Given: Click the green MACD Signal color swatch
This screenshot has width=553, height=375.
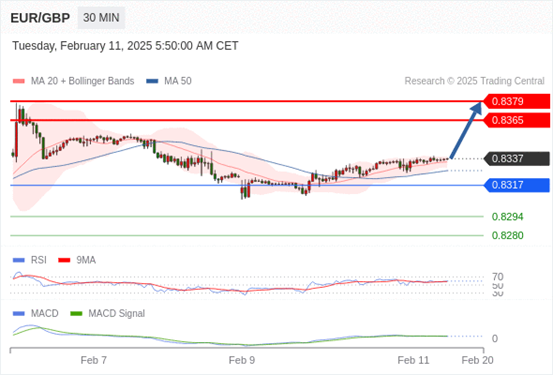Looking at the screenshot, I should coord(77,313).
